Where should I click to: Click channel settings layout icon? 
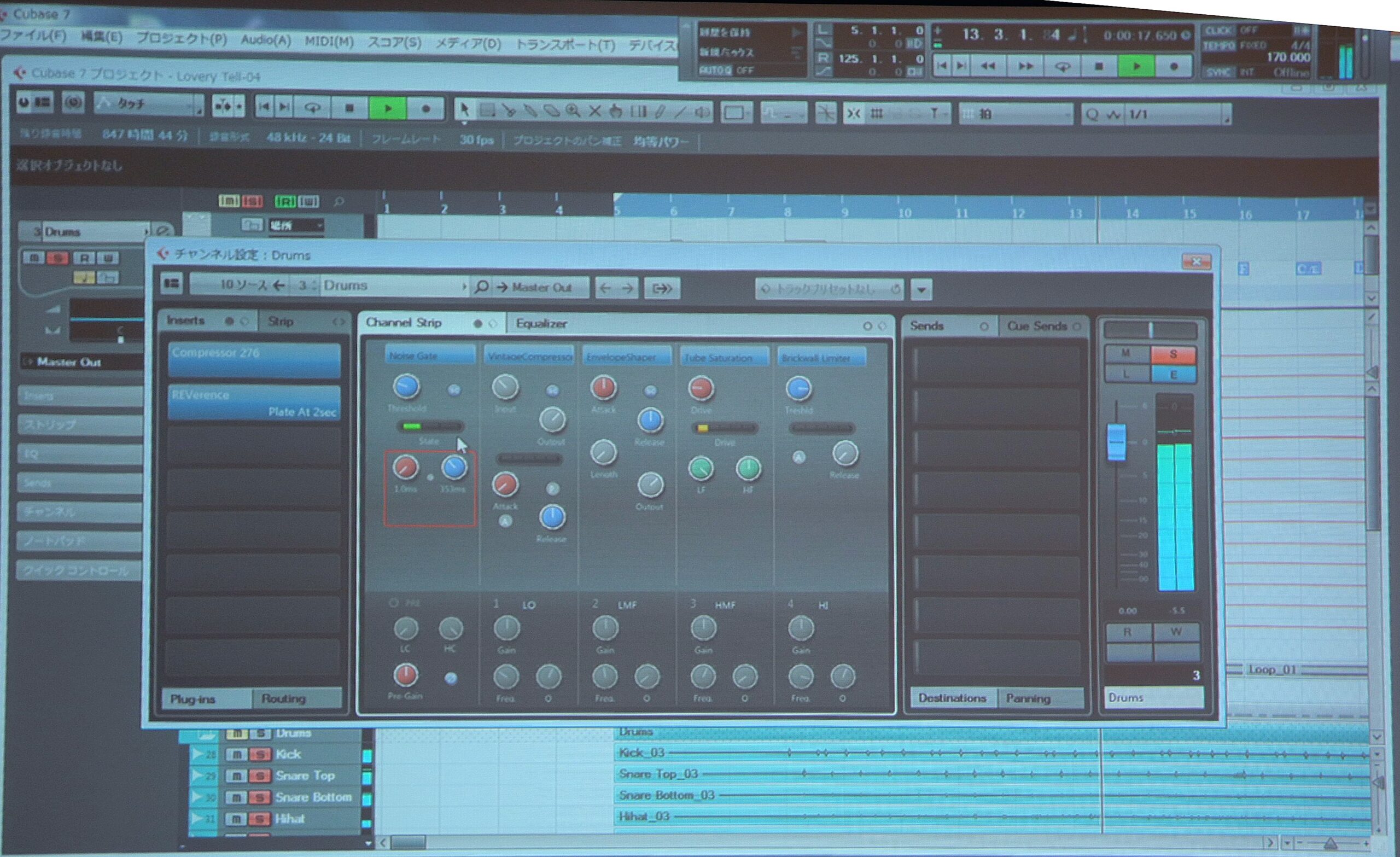171,283
